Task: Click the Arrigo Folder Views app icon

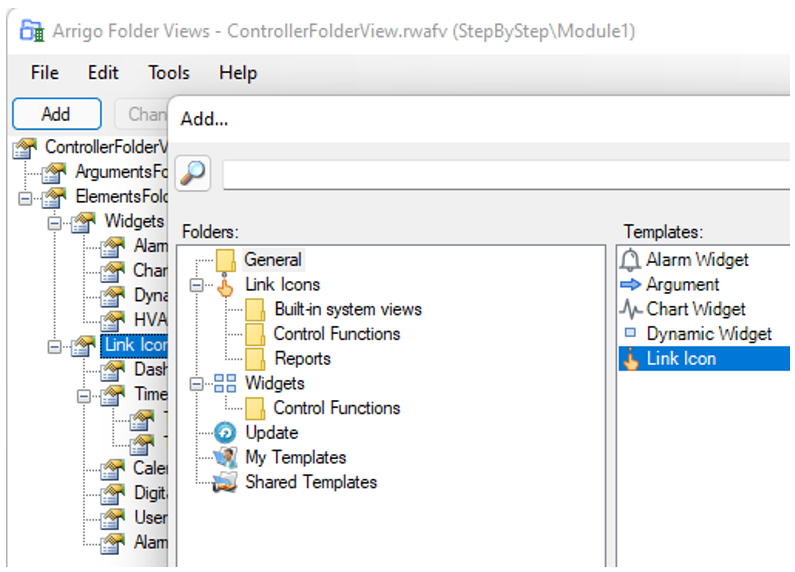Action: (32, 31)
